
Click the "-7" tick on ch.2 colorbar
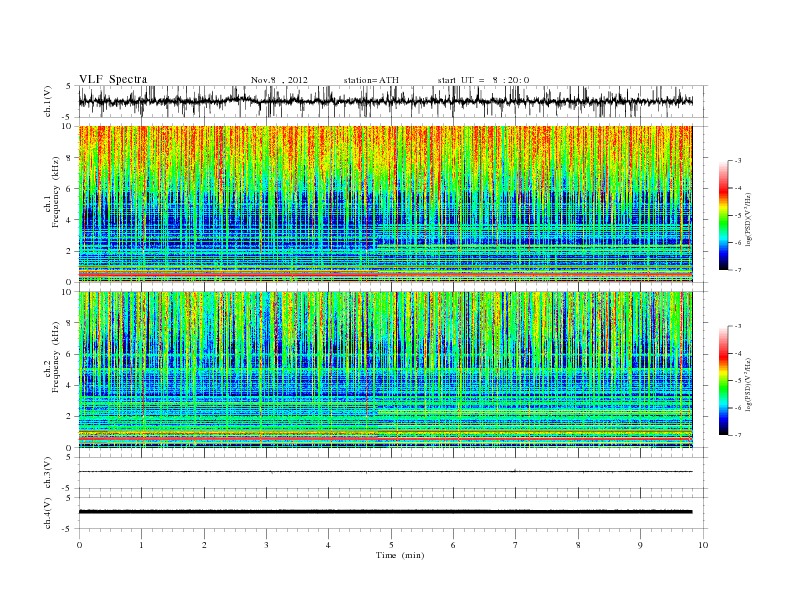737,435
